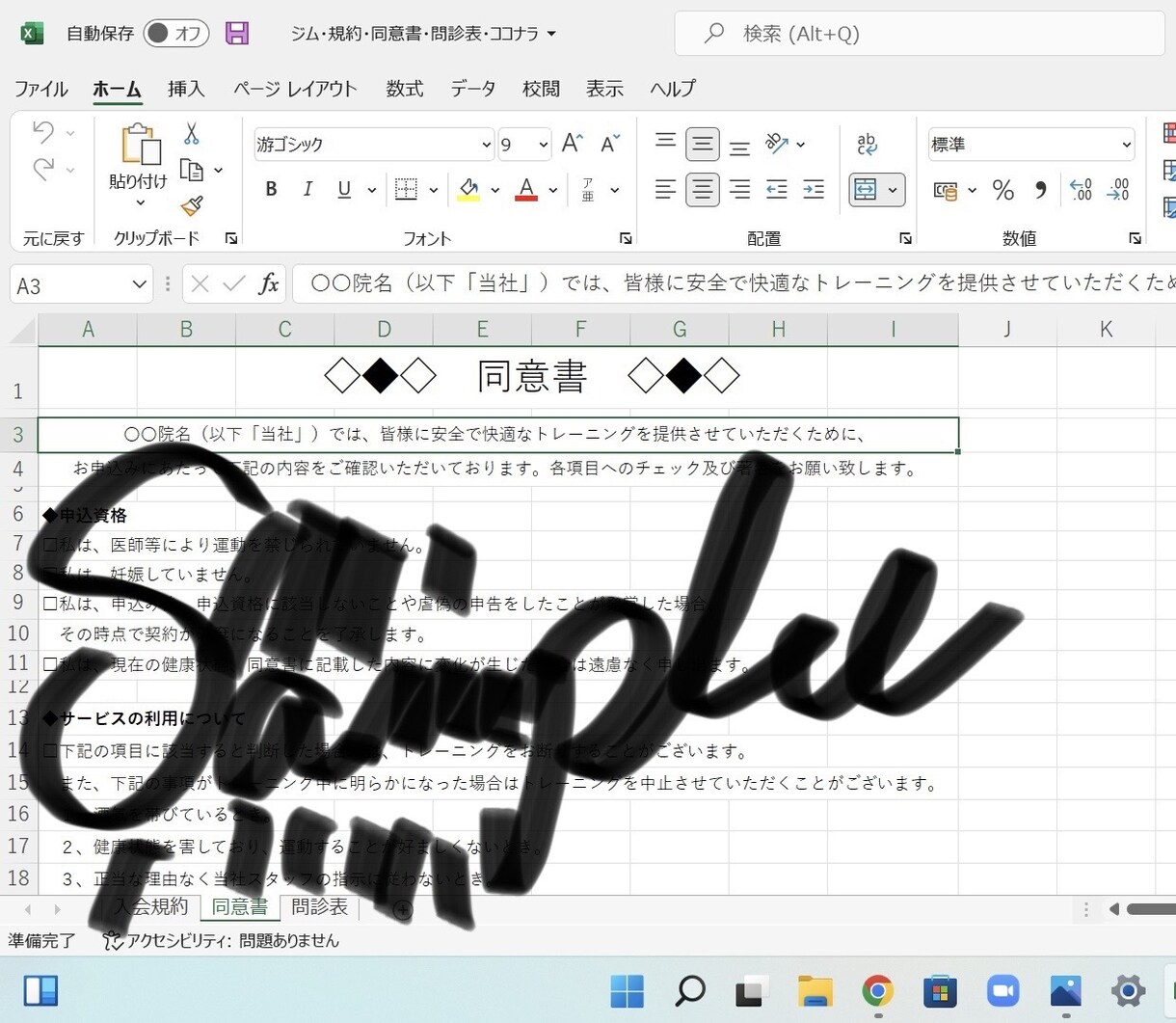Toggle Middle Align
Image resolution: width=1176 pixels, height=1023 pixels.
[x=703, y=145]
